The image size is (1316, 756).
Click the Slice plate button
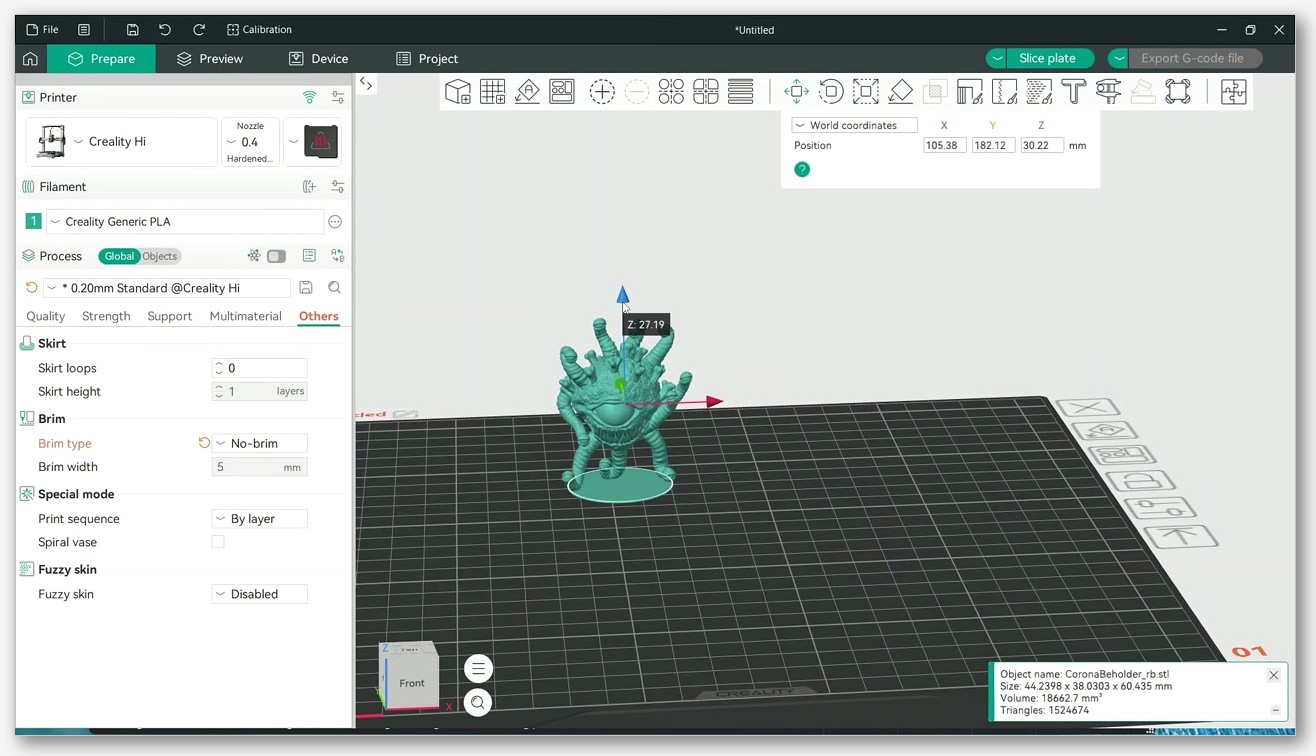(x=1047, y=59)
